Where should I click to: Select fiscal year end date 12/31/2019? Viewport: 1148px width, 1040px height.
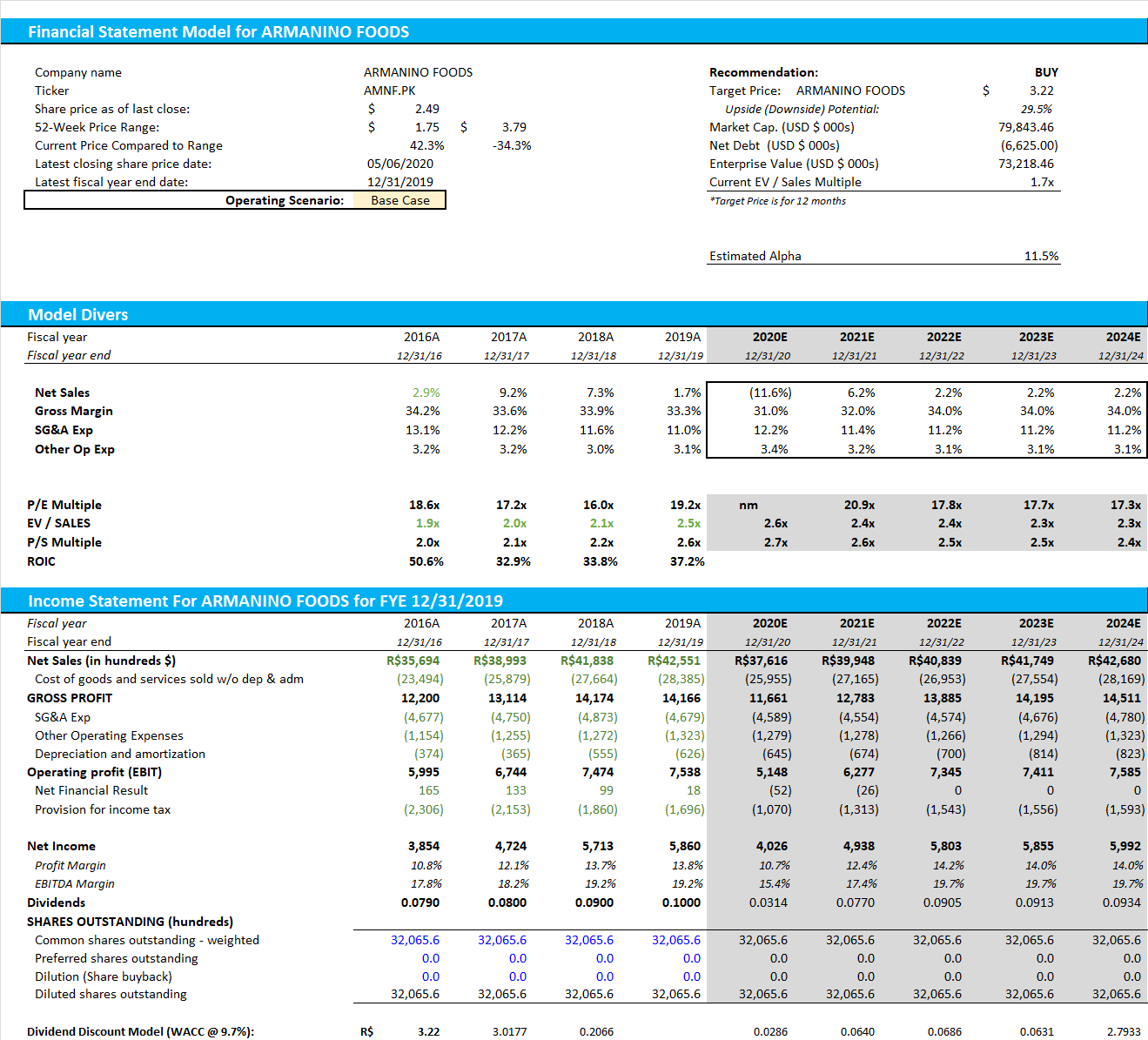pos(399,182)
